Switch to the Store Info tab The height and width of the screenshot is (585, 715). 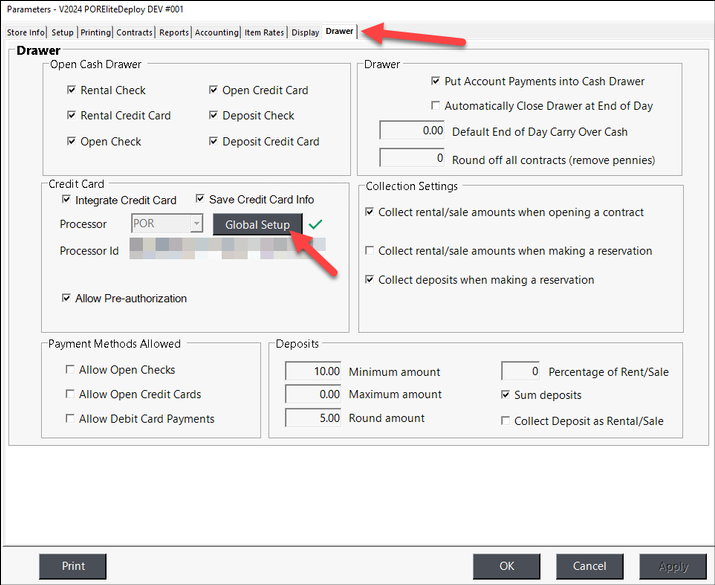tap(27, 32)
